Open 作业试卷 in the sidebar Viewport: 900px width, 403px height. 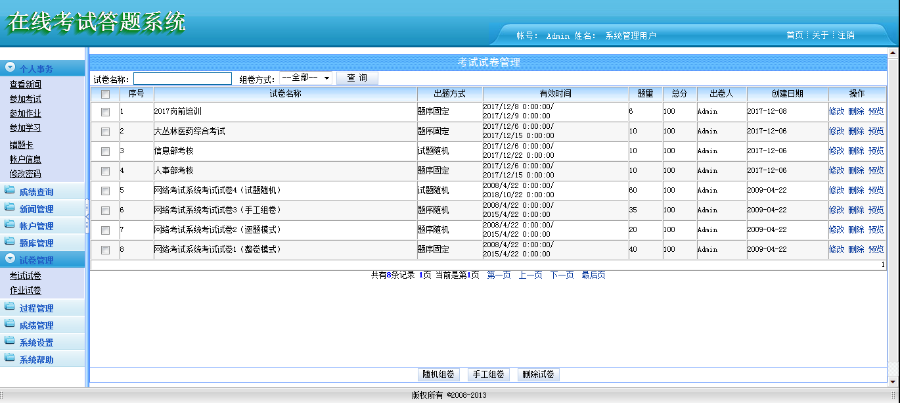(25, 290)
